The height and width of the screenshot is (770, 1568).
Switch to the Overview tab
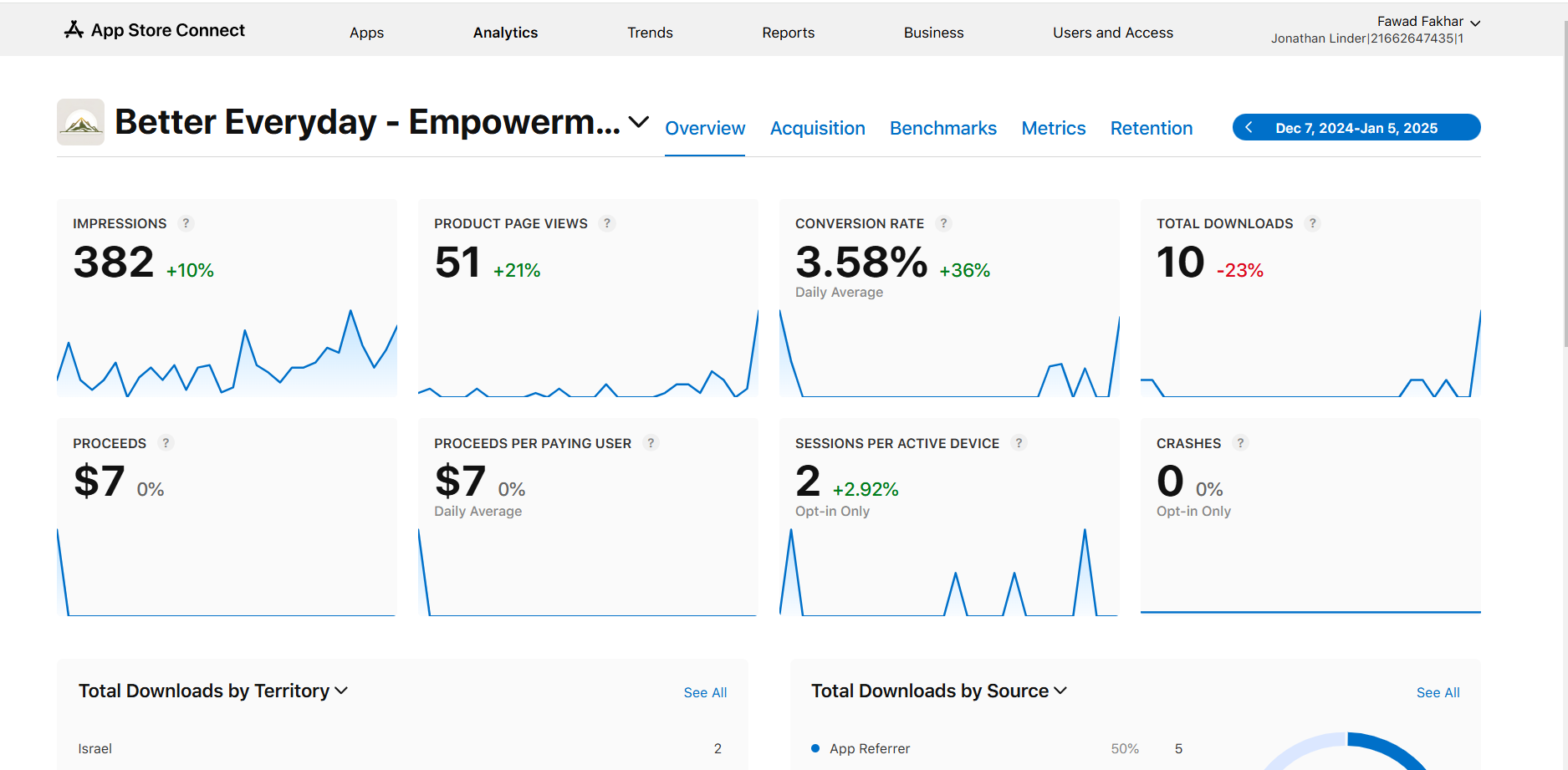coord(705,129)
